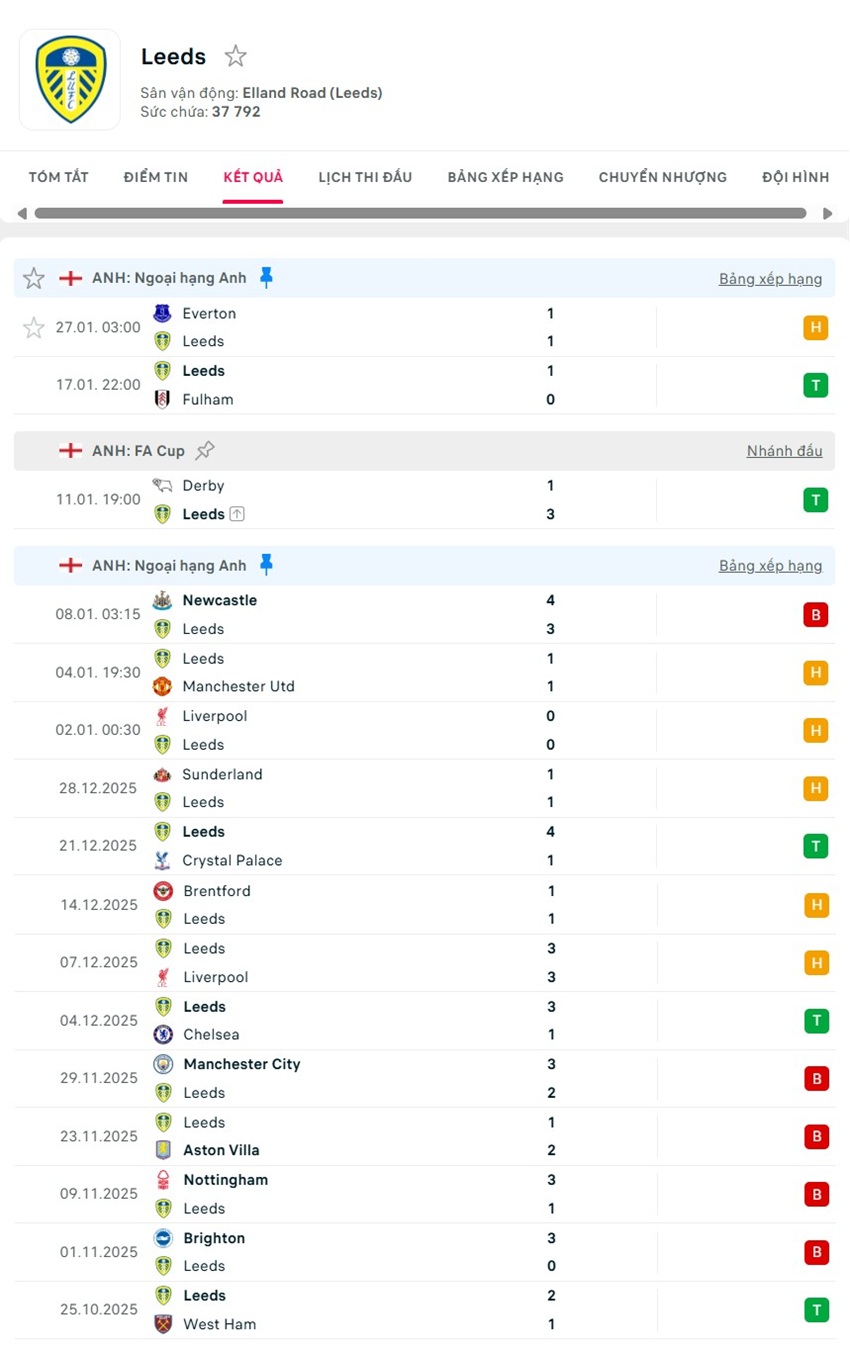Click the right arrow of the tab scrollbar

click(x=828, y=212)
